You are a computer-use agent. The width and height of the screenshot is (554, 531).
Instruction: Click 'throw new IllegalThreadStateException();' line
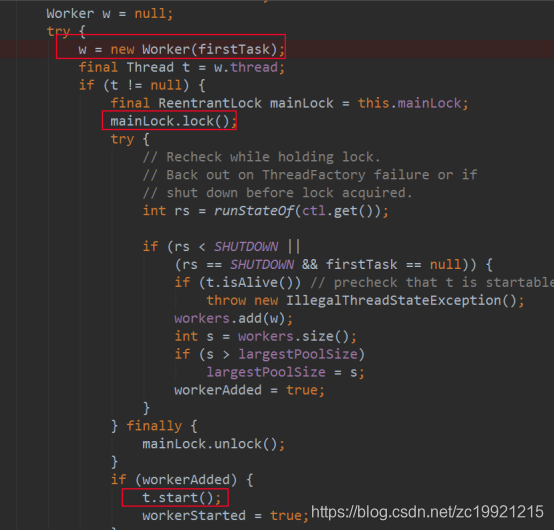(365, 301)
